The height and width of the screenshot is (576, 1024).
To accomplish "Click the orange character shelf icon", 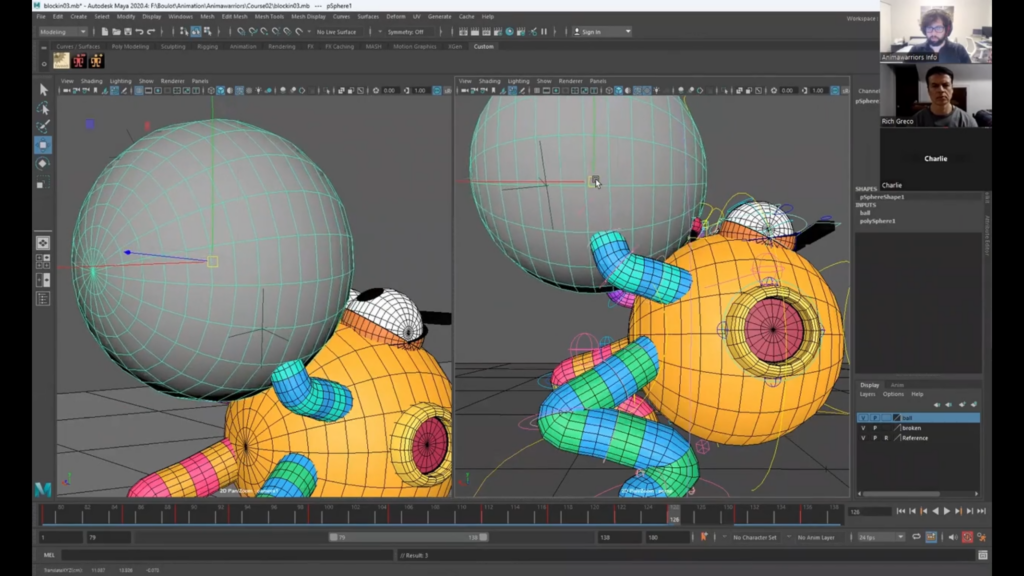I will click(97, 61).
